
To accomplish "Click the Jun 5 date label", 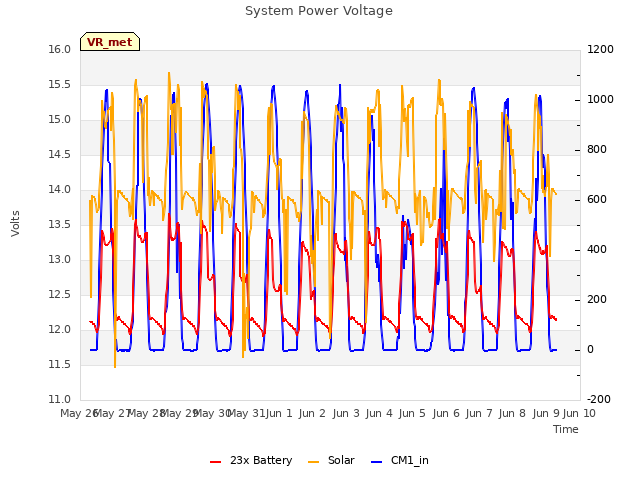I will 412,413.
